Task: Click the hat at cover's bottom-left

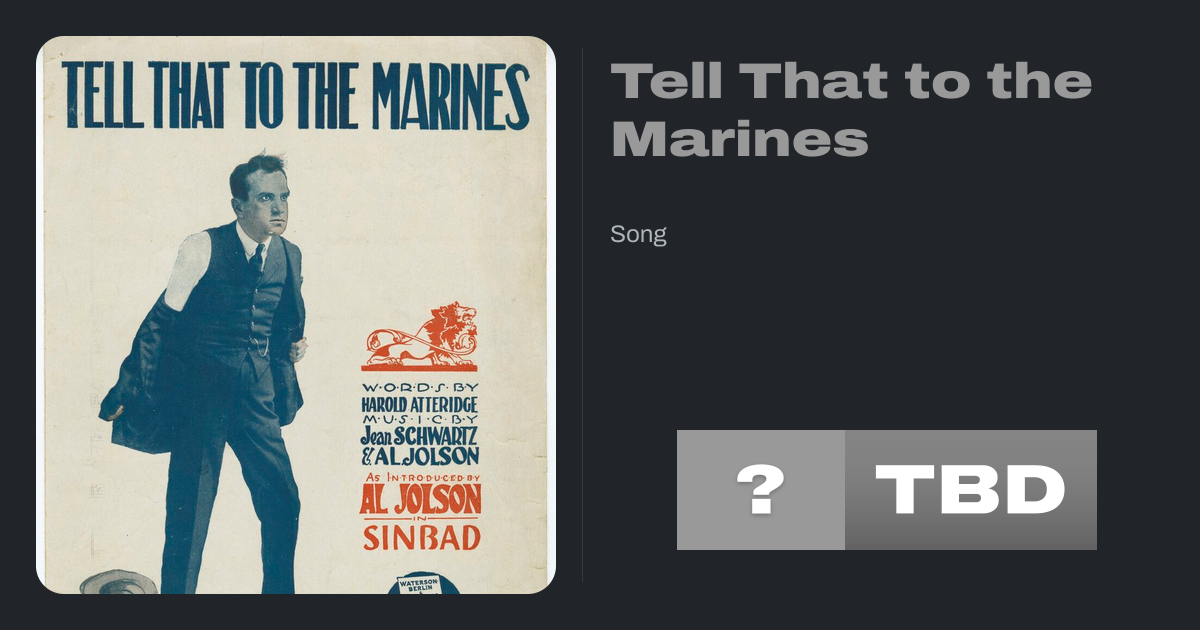Action: tap(118, 581)
